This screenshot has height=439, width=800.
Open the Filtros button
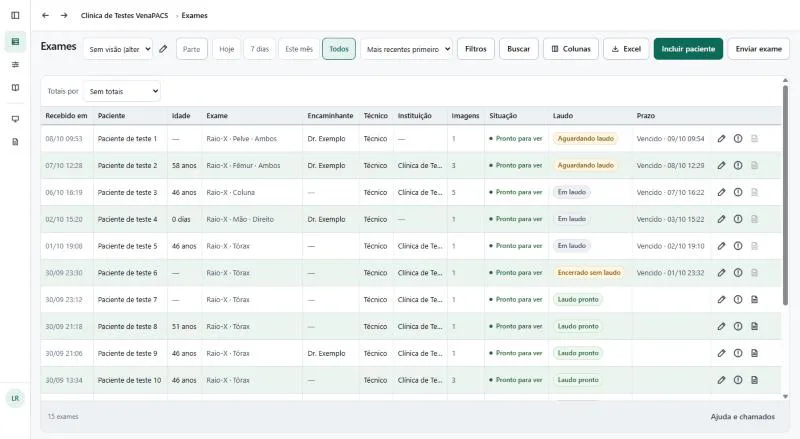pyautogui.click(x=476, y=49)
